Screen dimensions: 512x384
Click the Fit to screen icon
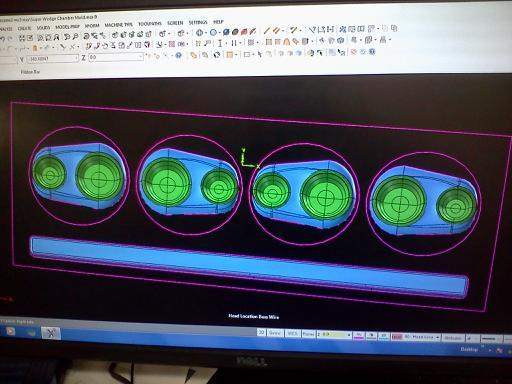(x=22, y=38)
